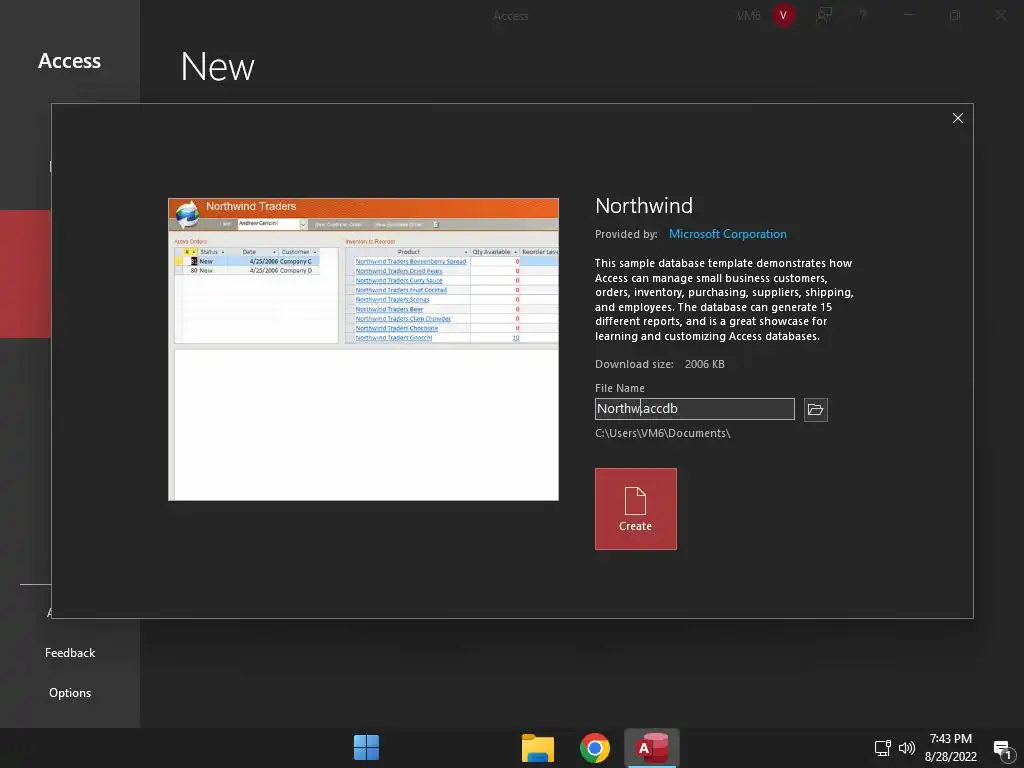Click the Download size 2006 KB text
This screenshot has height=768, width=1024.
pos(660,364)
